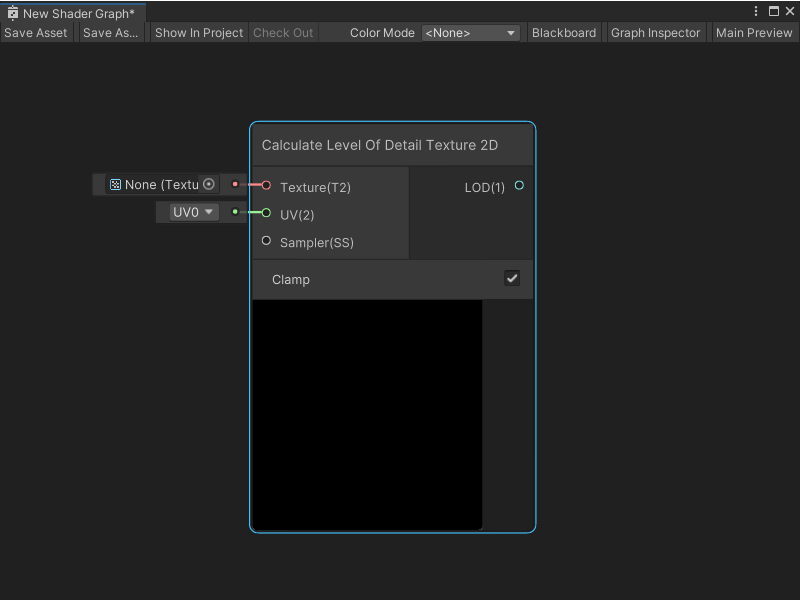Click the LOD(1) output port
Image resolution: width=800 pixels, height=600 pixels.
[x=518, y=185]
